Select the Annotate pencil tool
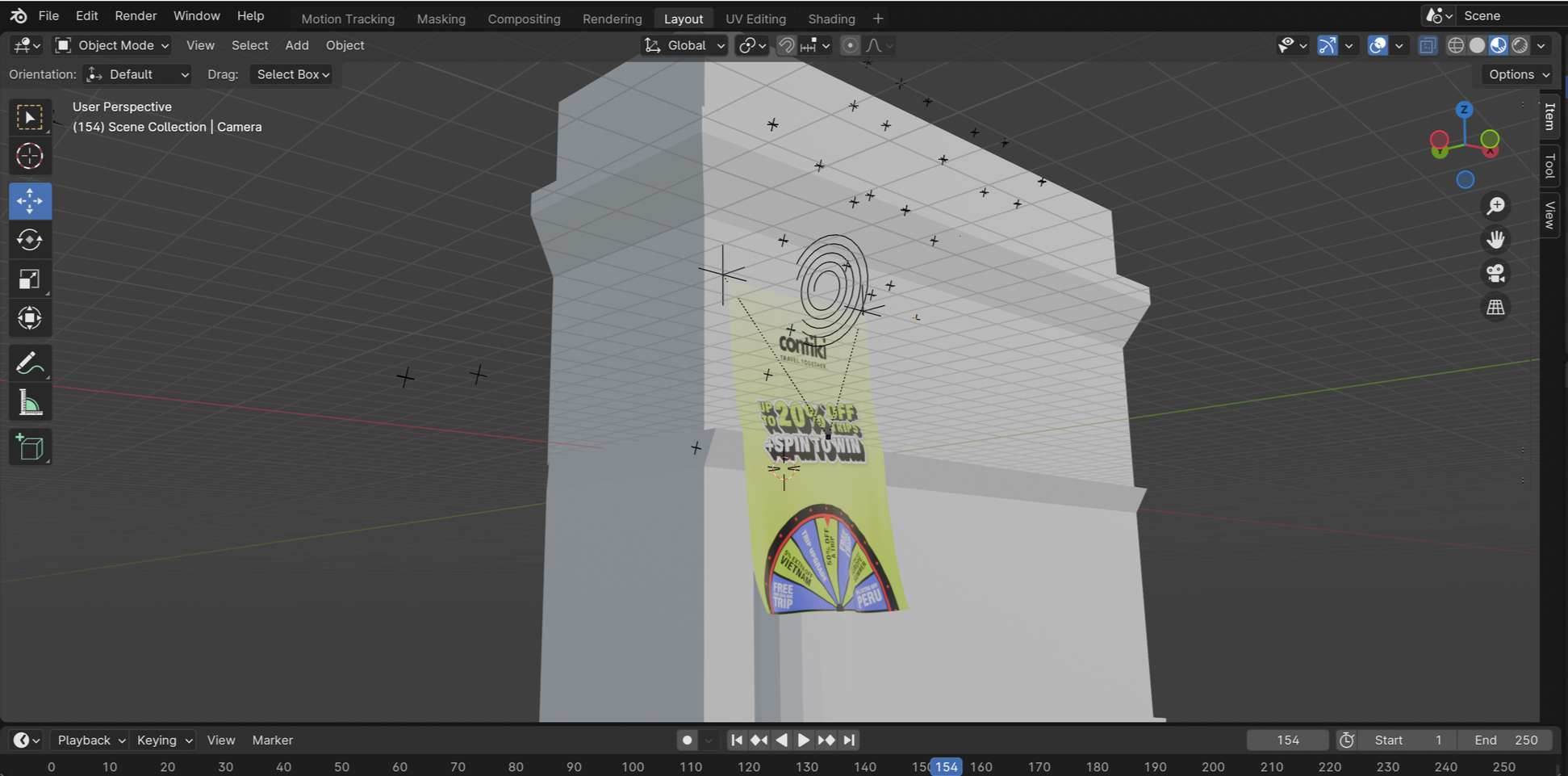This screenshot has height=776, width=1568. pyautogui.click(x=30, y=364)
